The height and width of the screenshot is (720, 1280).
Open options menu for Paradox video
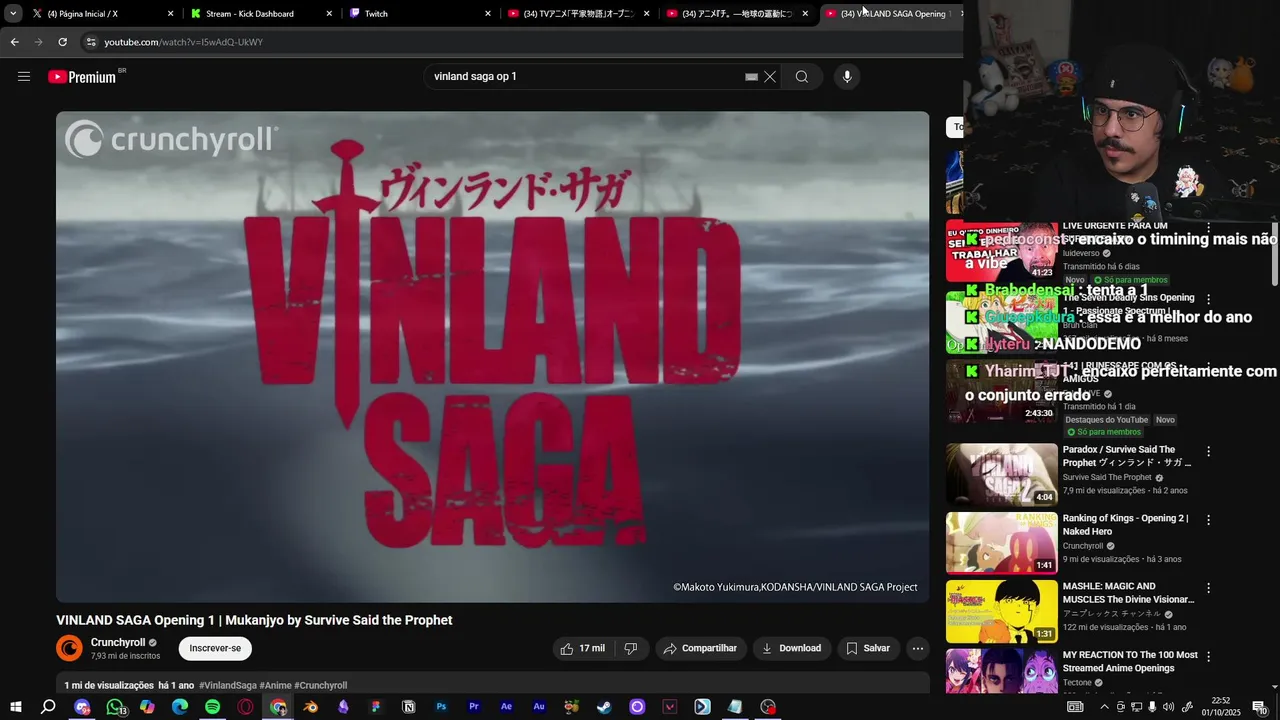1208,451
